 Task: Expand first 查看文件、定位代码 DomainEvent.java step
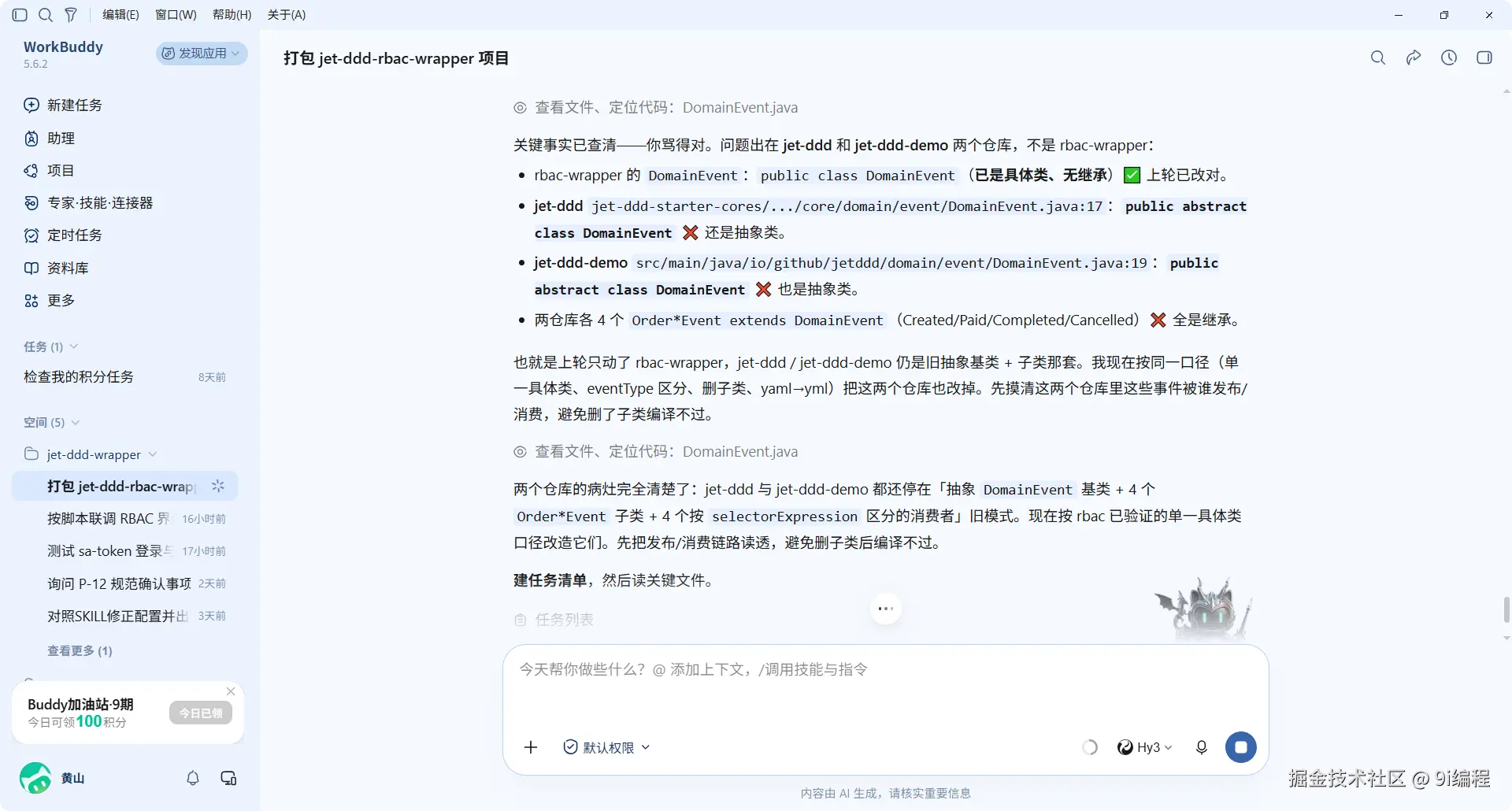tap(656, 108)
